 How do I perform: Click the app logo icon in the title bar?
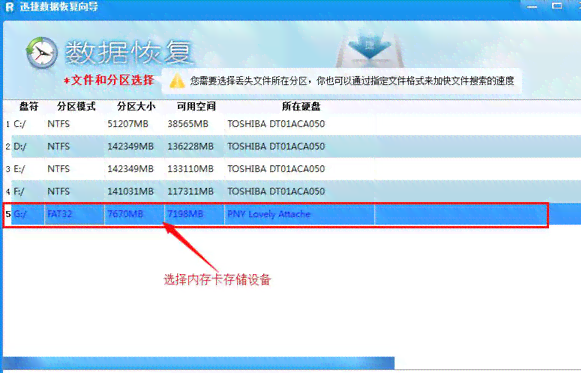pos(10,7)
